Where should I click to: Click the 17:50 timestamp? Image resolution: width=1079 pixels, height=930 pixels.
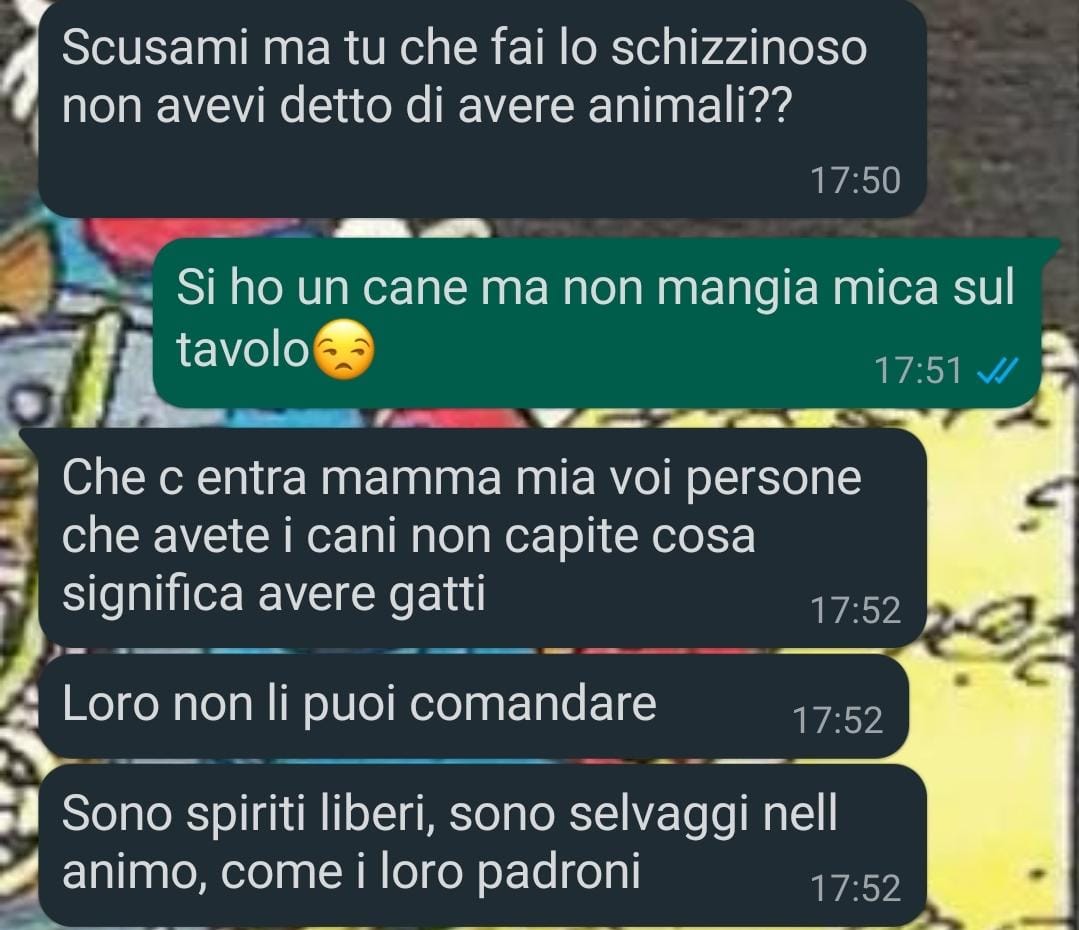click(855, 181)
